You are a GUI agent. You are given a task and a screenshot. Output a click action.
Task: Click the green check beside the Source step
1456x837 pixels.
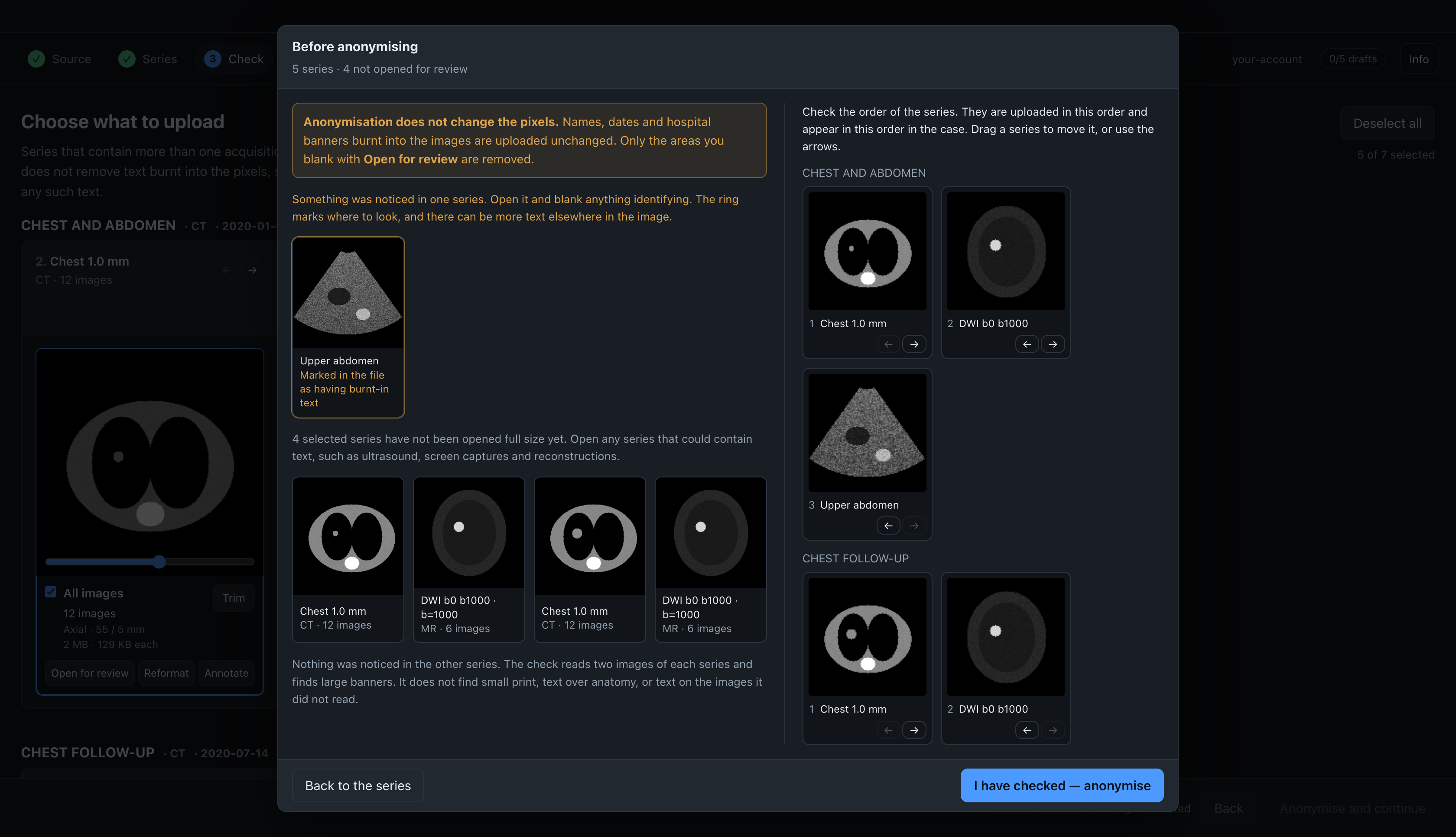click(x=36, y=58)
